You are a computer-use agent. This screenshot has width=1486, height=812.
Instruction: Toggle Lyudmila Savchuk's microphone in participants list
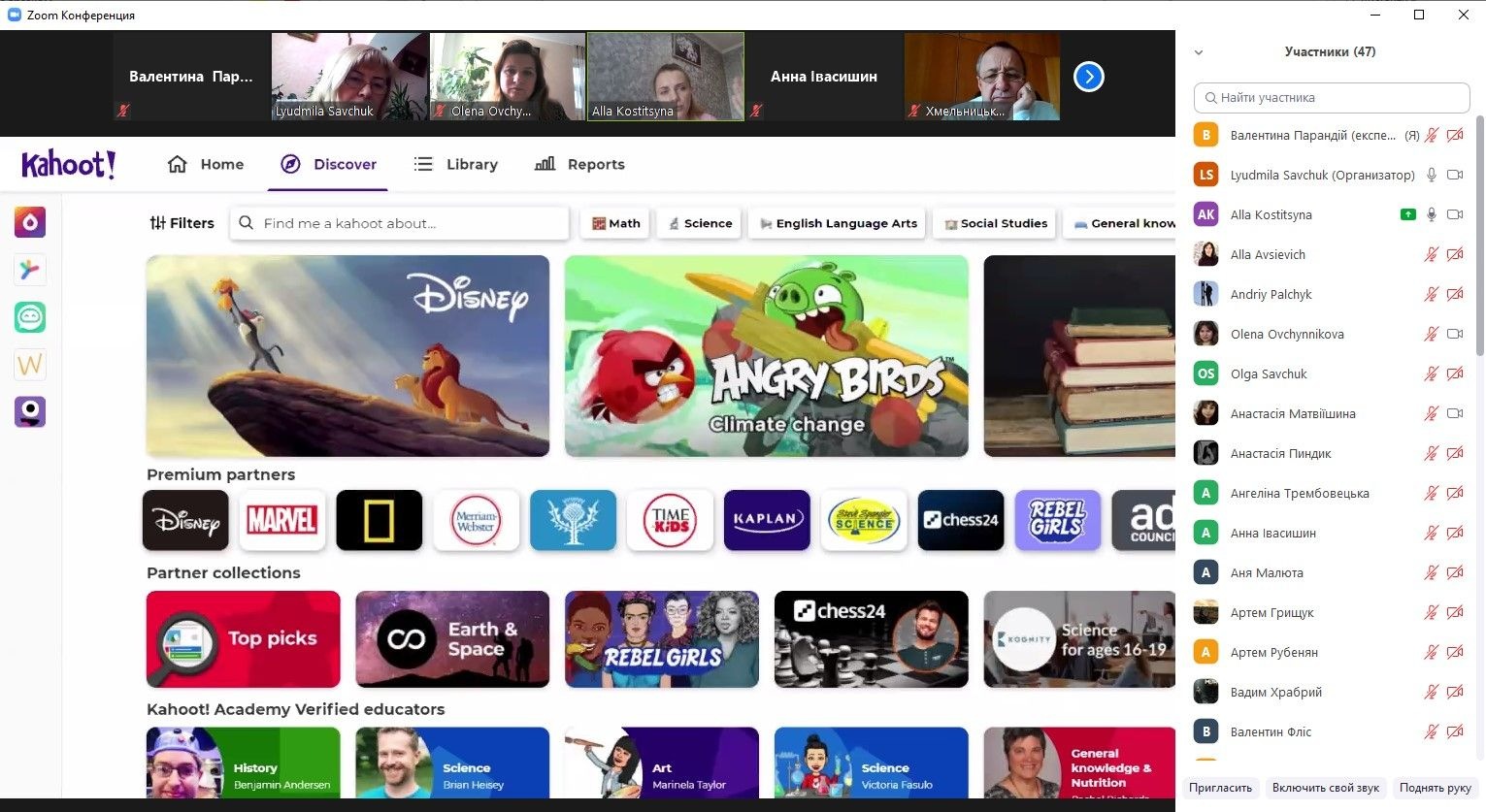pyautogui.click(x=1431, y=176)
